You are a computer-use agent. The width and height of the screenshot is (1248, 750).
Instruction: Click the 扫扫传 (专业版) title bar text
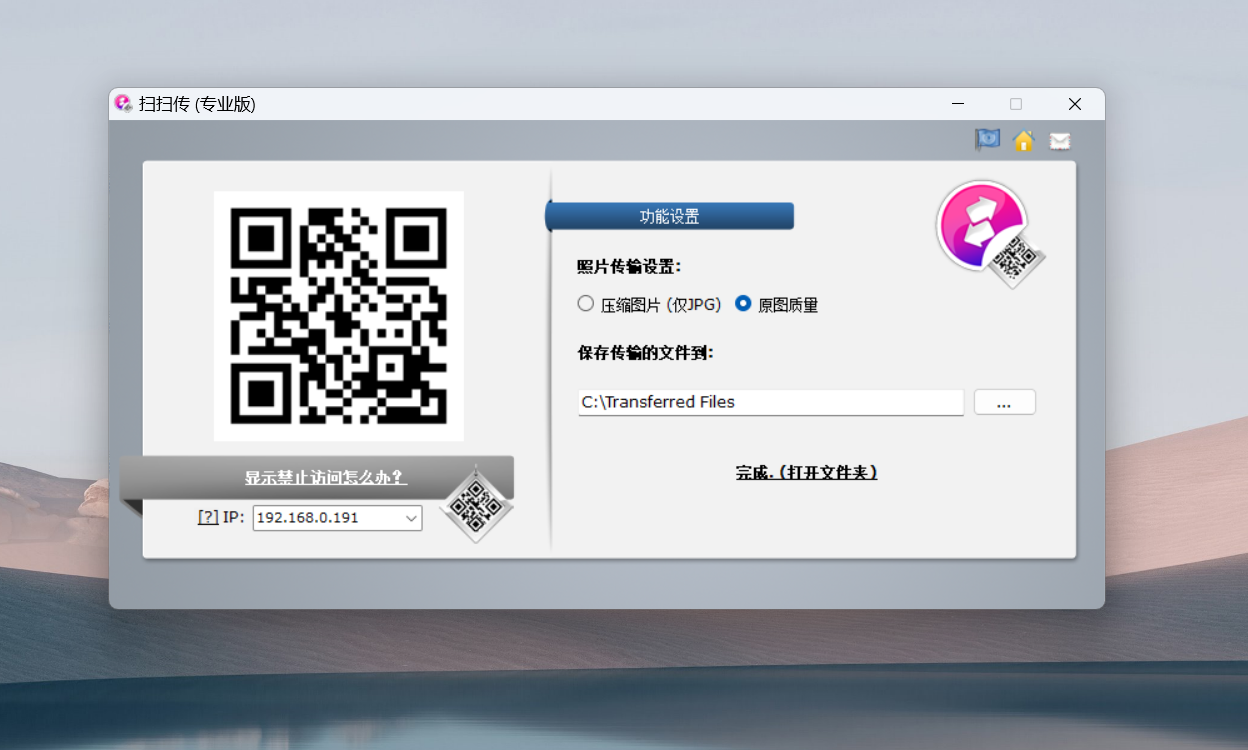point(197,104)
